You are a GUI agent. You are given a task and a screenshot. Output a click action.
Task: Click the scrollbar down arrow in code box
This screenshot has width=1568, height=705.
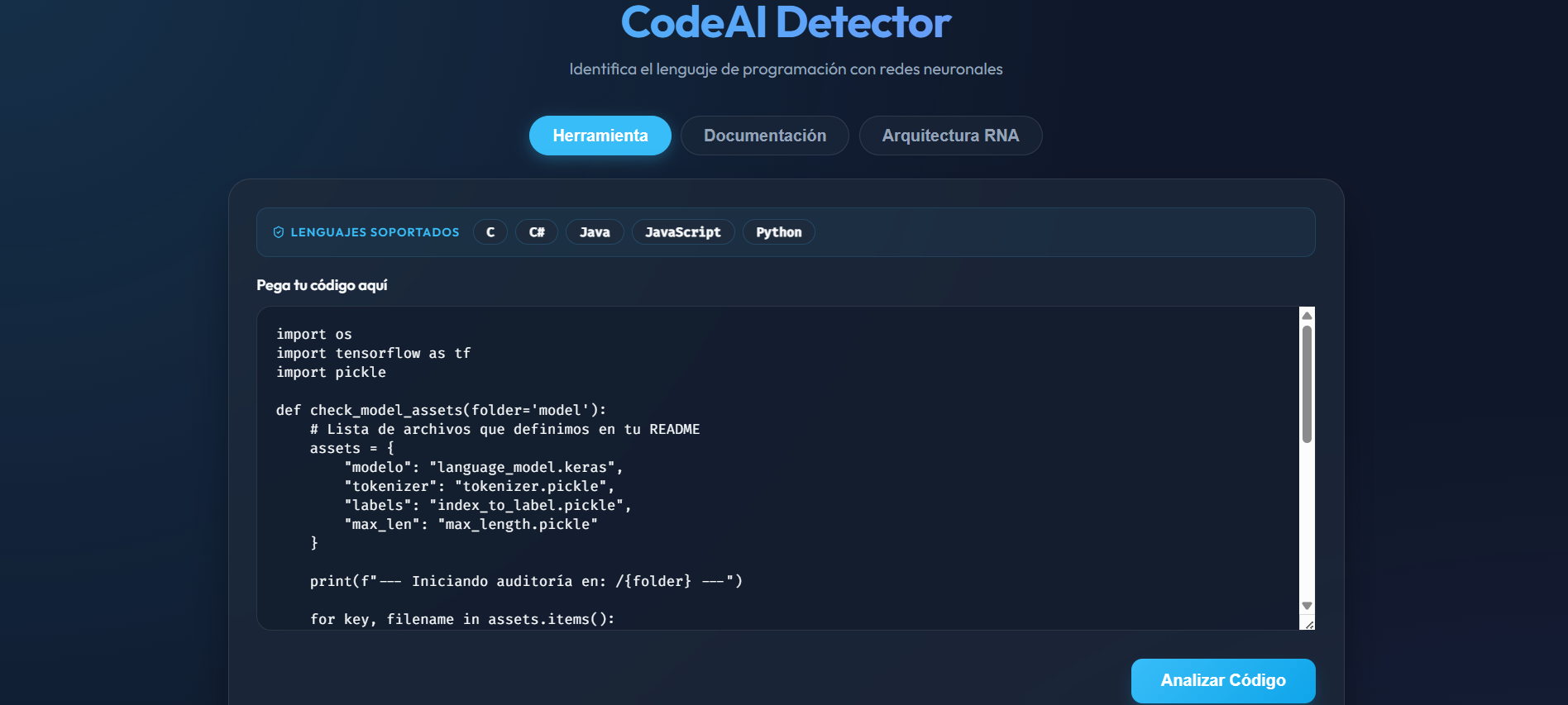(1307, 606)
